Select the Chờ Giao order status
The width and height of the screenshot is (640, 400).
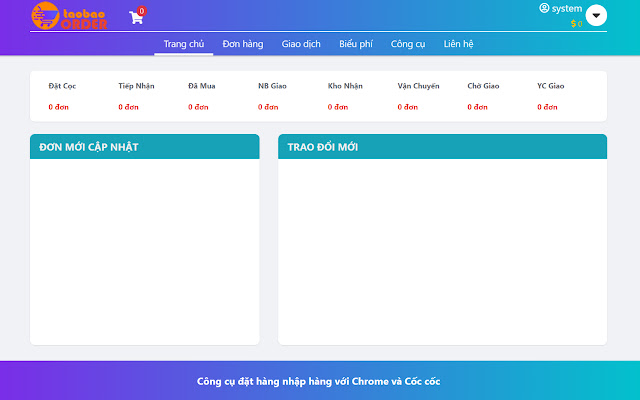click(483, 86)
